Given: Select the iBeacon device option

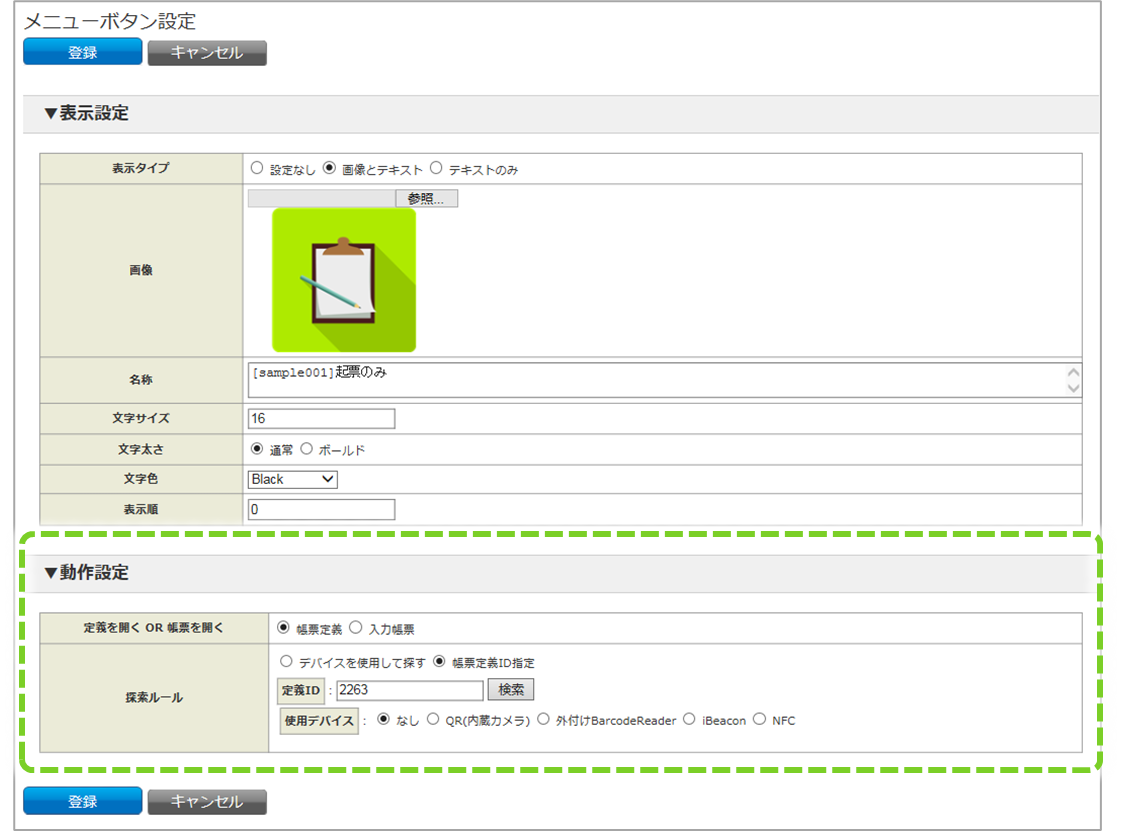Looking at the screenshot, I should tap(689, 719).
